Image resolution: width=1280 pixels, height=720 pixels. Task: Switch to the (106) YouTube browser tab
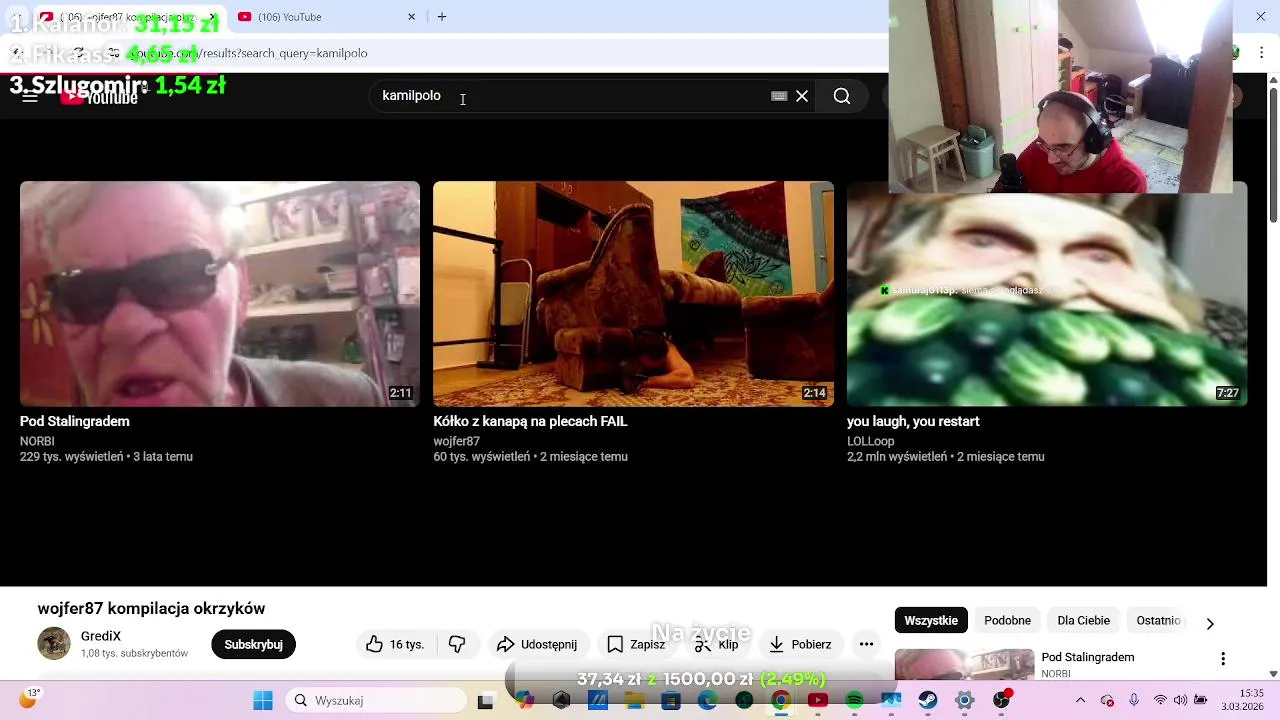[x=328, y=17]
